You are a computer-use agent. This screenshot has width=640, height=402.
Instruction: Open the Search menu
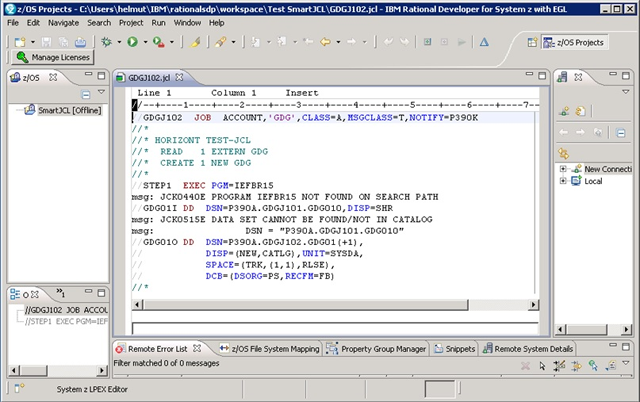[x=99, y=23]
